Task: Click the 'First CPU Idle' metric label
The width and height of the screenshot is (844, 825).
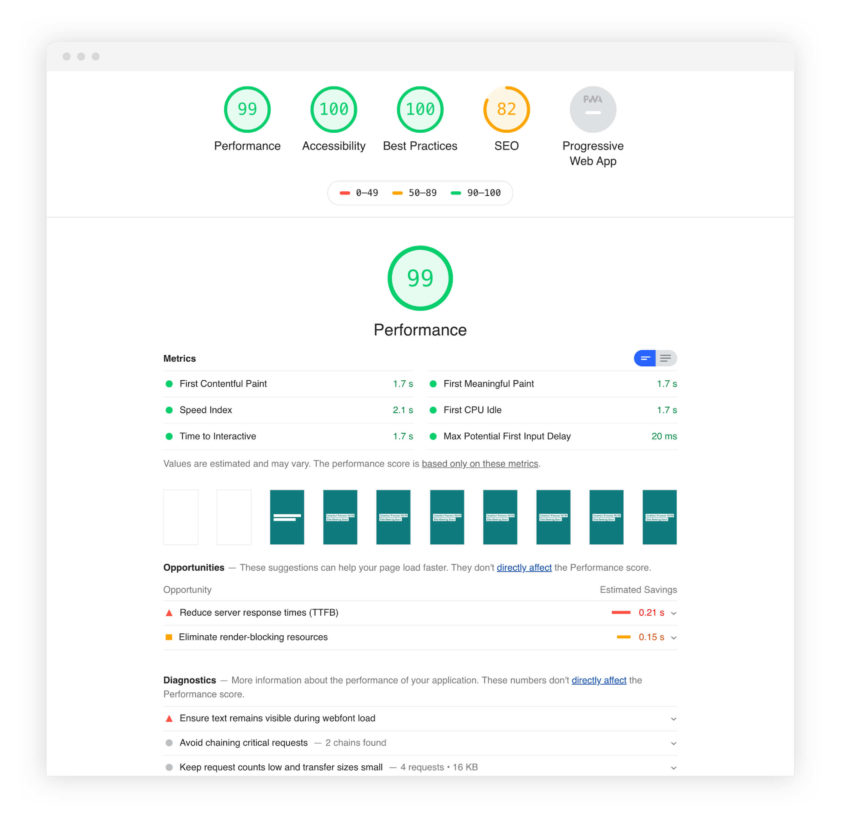Action: (x=472, y=410)
